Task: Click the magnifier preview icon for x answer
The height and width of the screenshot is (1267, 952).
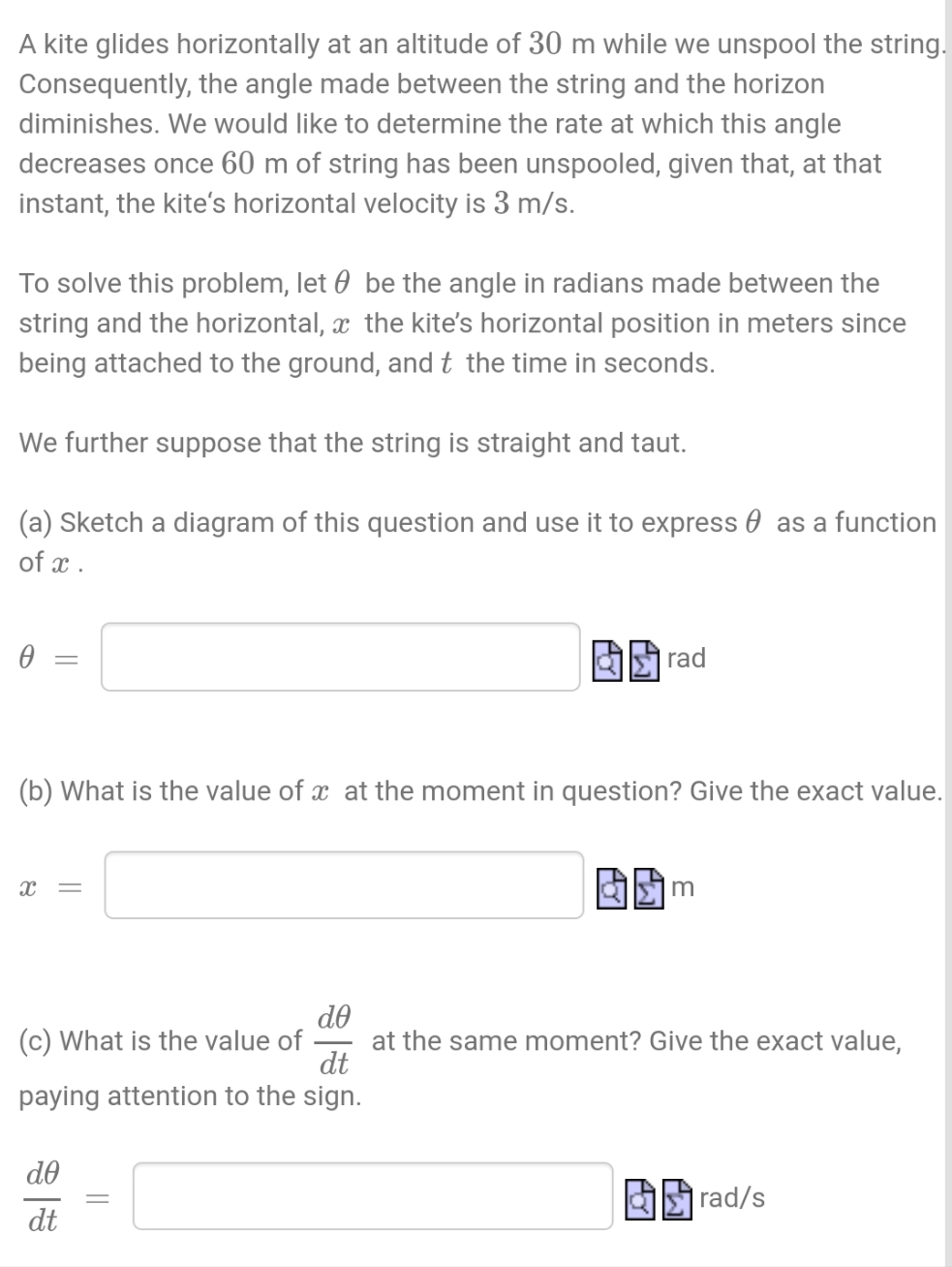Action: (x=609, y=886)
